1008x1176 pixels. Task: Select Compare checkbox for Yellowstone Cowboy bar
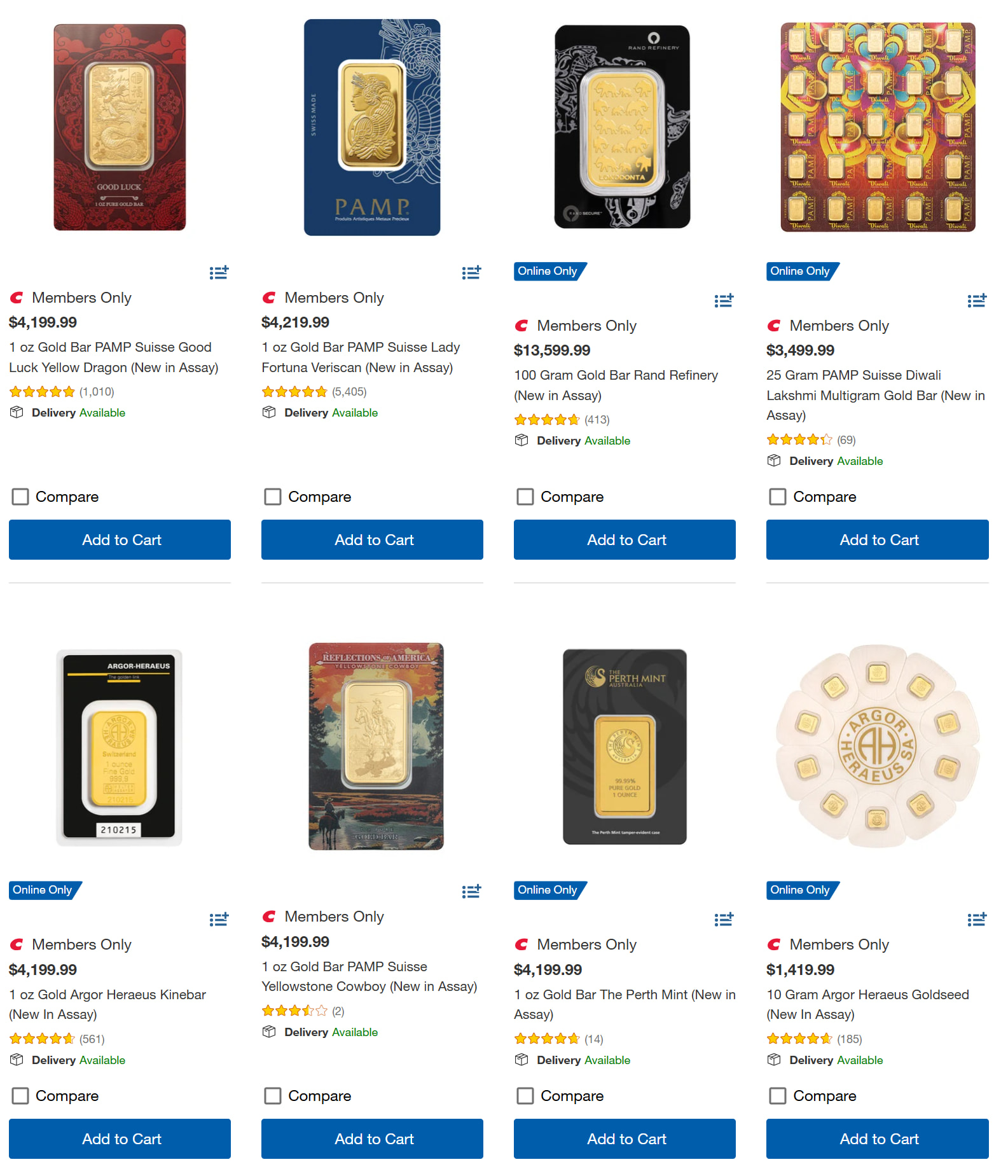[273, 1096]
